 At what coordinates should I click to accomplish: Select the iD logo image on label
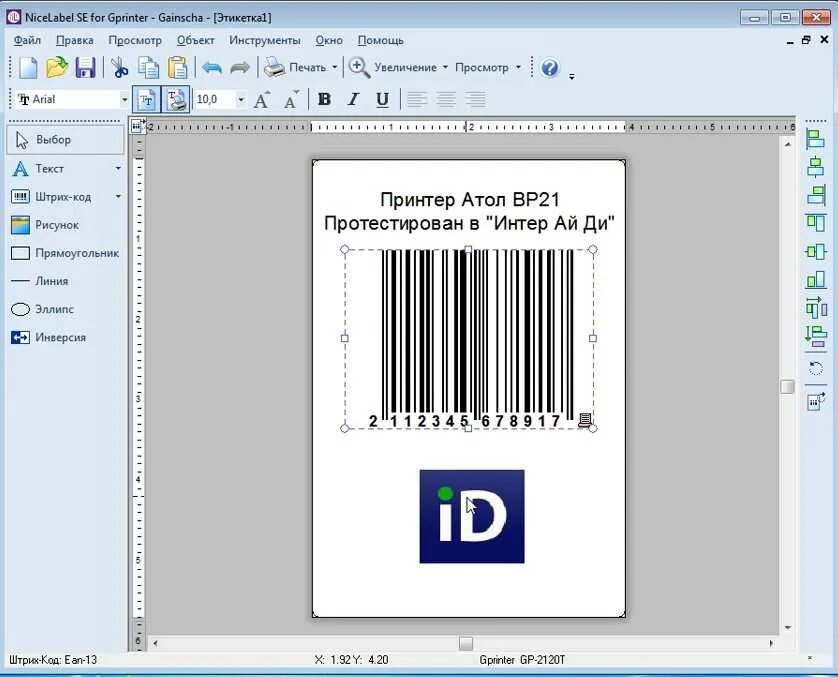click(472, 517)
